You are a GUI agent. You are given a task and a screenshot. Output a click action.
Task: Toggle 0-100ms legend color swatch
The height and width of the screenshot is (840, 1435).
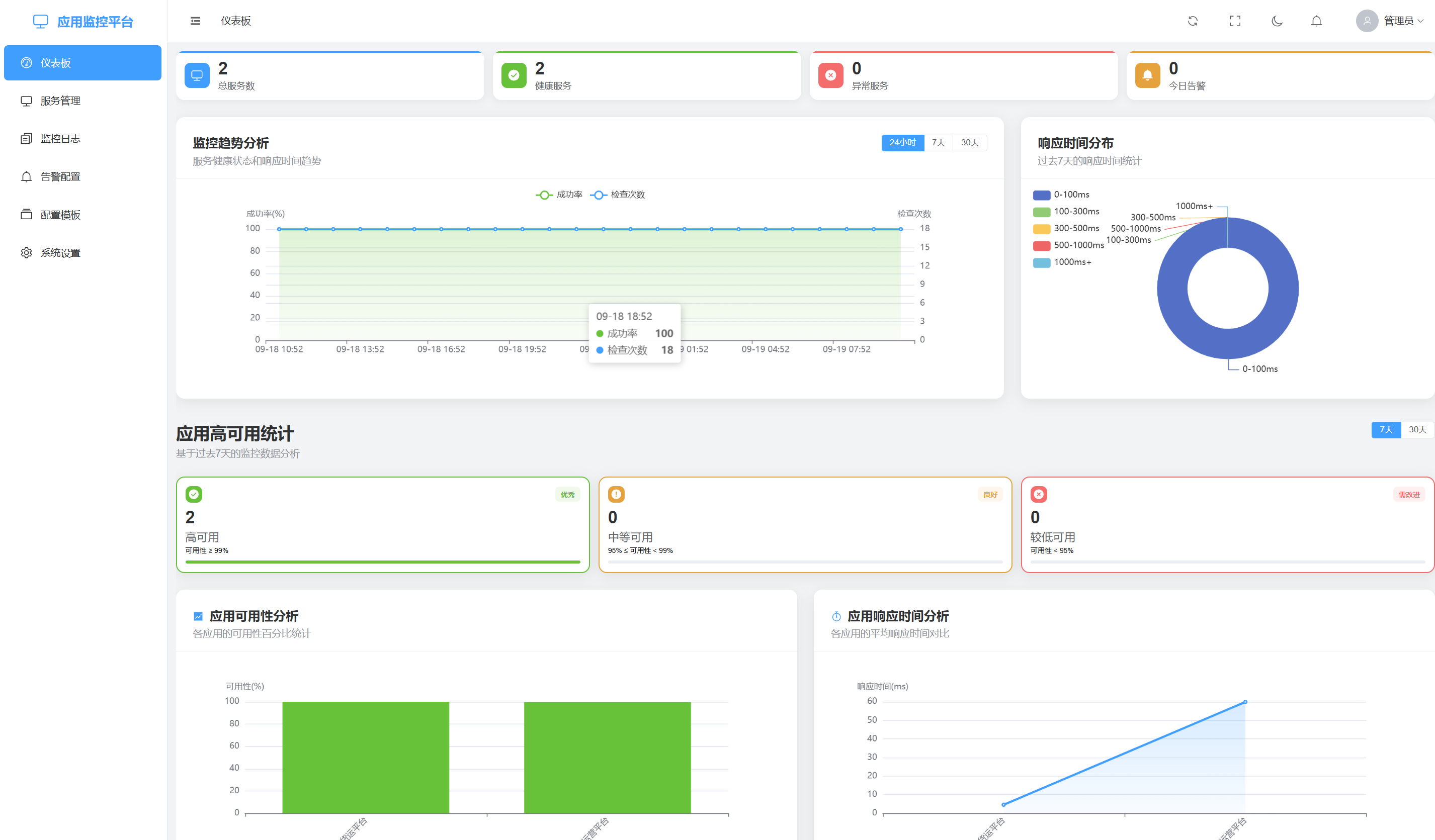pyautogui.click(x=1041, y=195)
